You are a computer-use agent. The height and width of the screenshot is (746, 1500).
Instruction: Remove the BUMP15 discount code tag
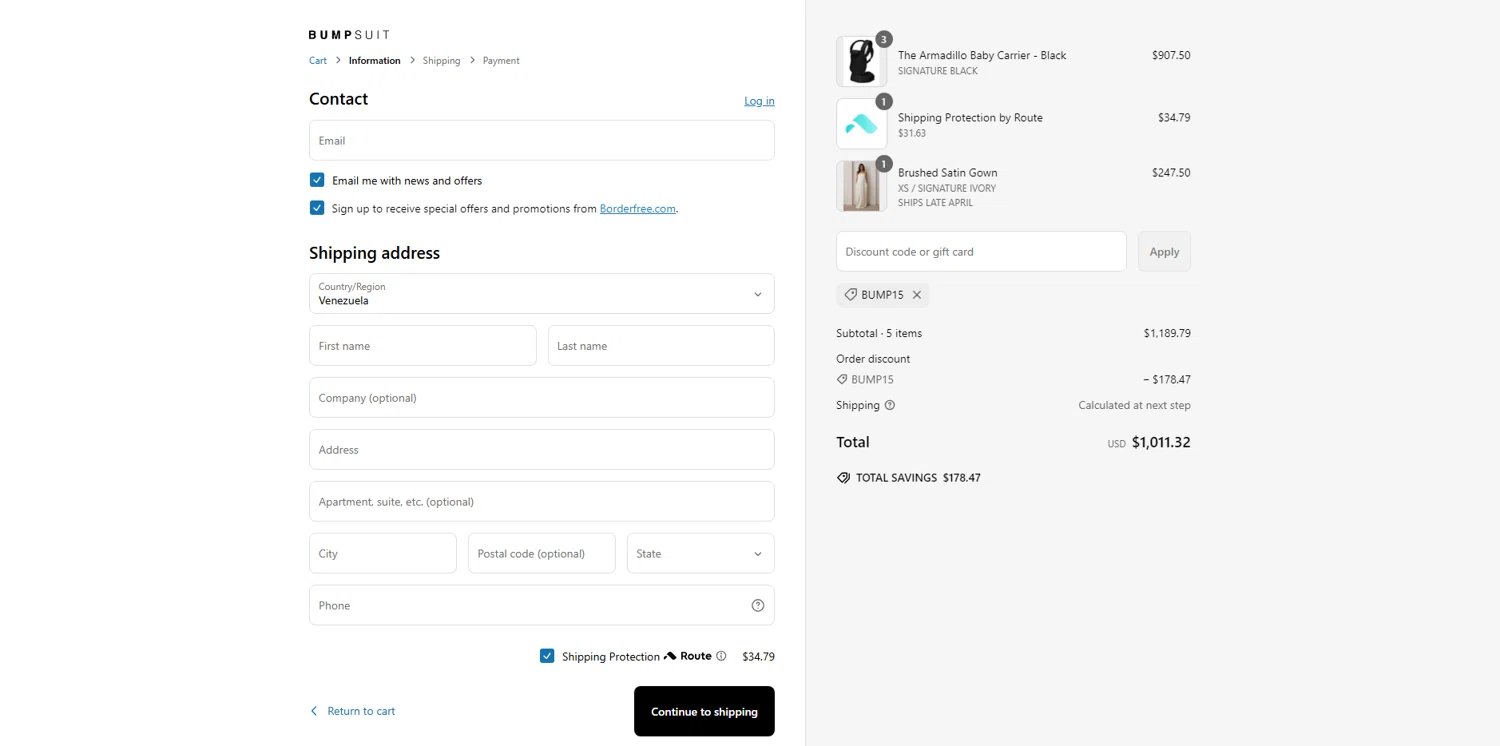click(917, 295)
